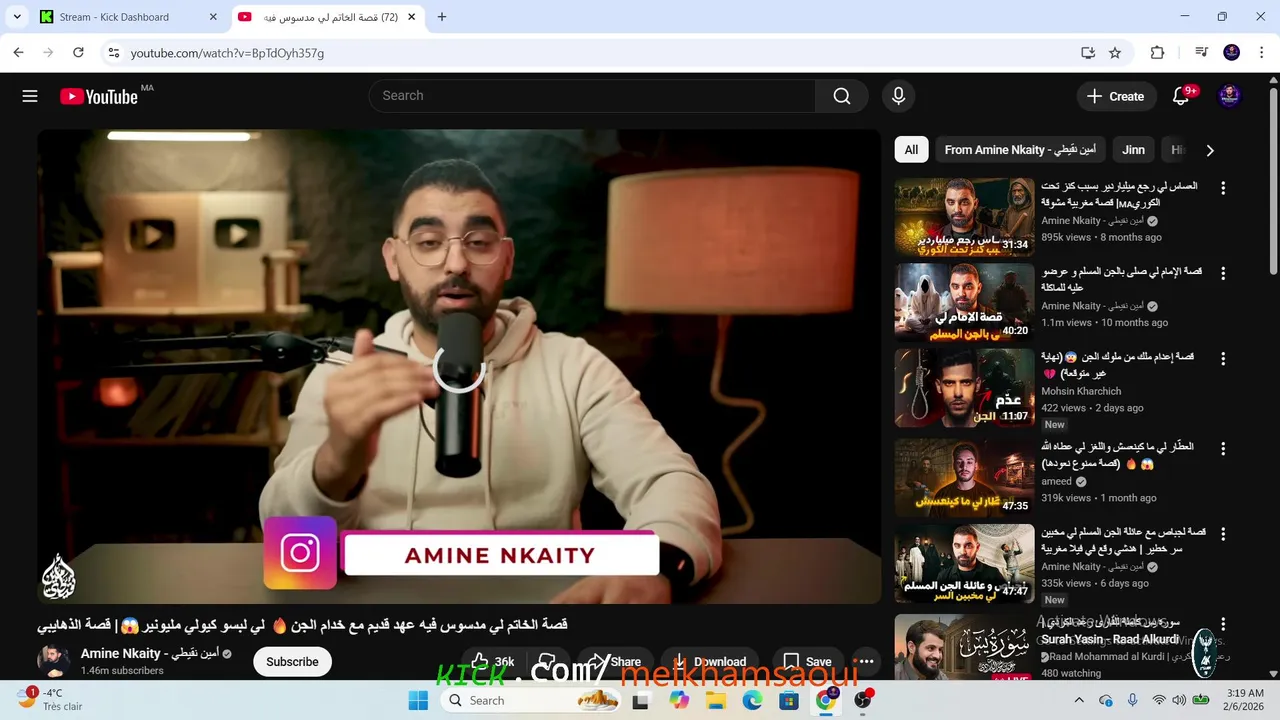Show more filter chips with right arrow
The width and height of the screenshot is (1280, 720).
point(1210,150)
